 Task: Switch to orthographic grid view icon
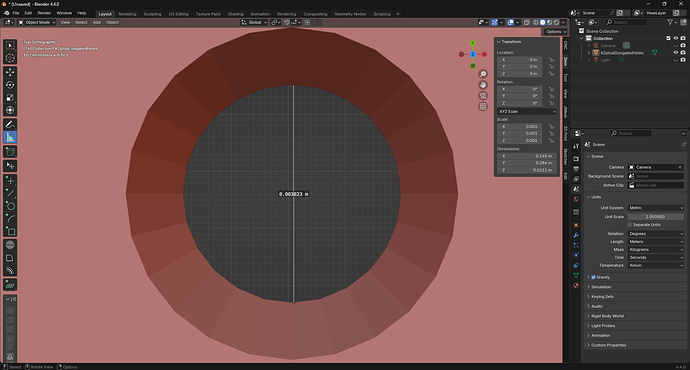point(483,106)
